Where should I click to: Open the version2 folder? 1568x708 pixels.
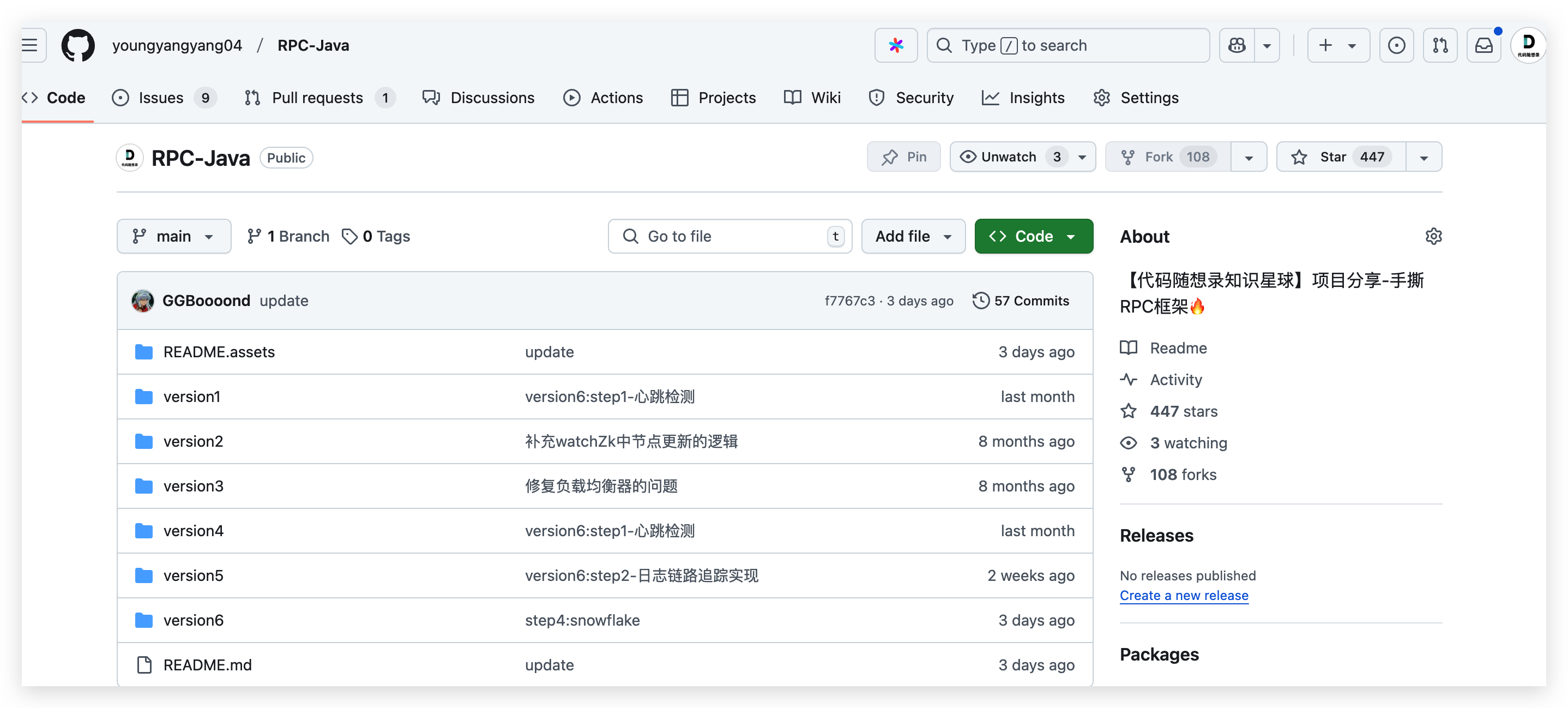[x=193, y=441]
